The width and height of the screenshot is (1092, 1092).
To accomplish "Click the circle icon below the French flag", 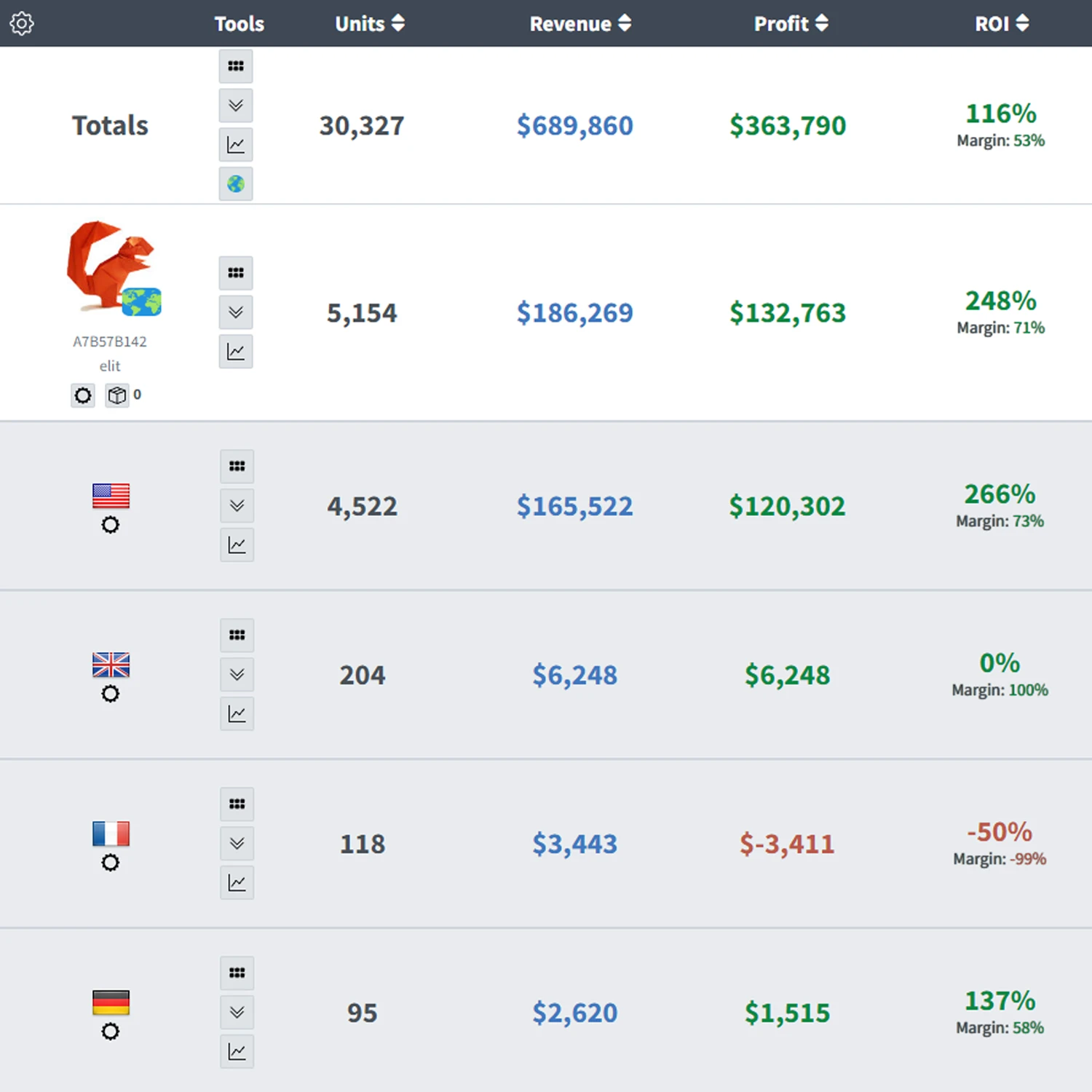I will click(110, 863).
